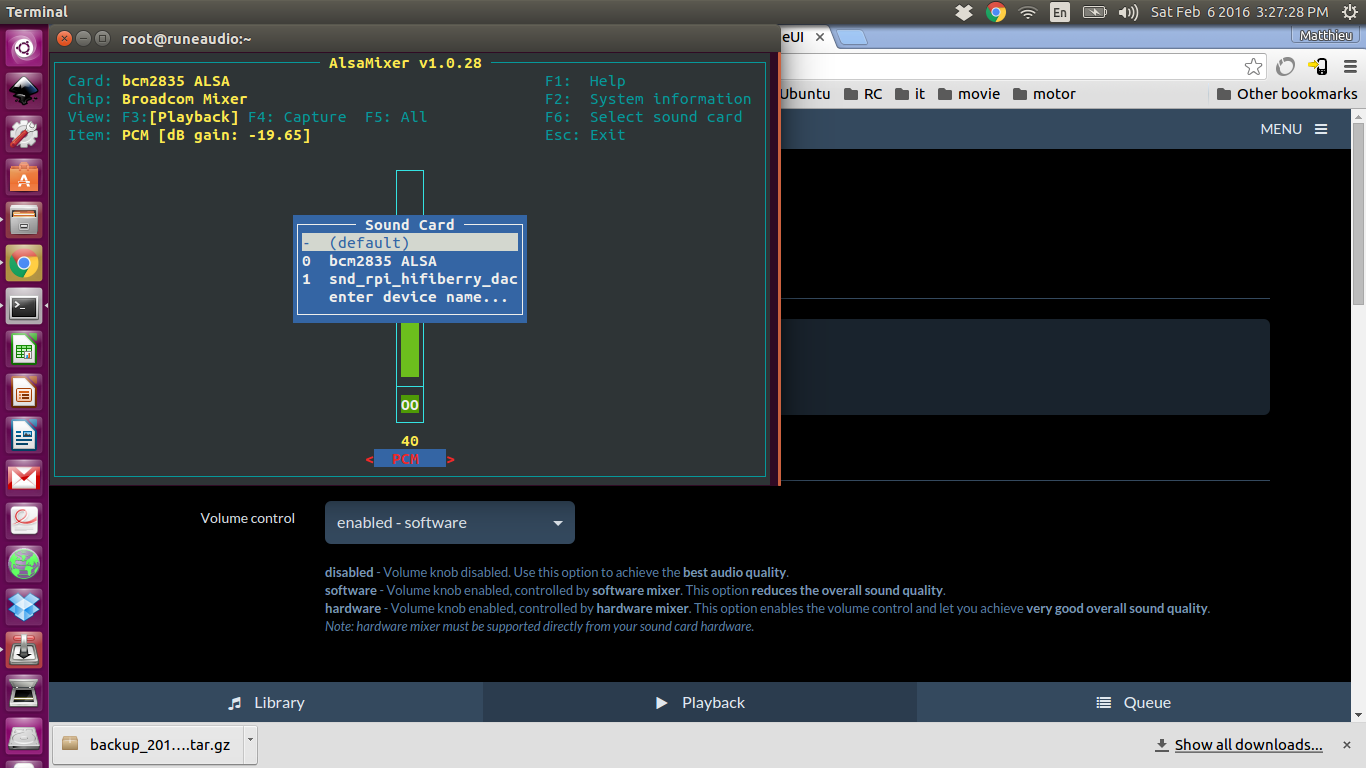Switch to the Library tab
Image resolution: width=1366 pixels, height=768 pixels.
(266, 703)
